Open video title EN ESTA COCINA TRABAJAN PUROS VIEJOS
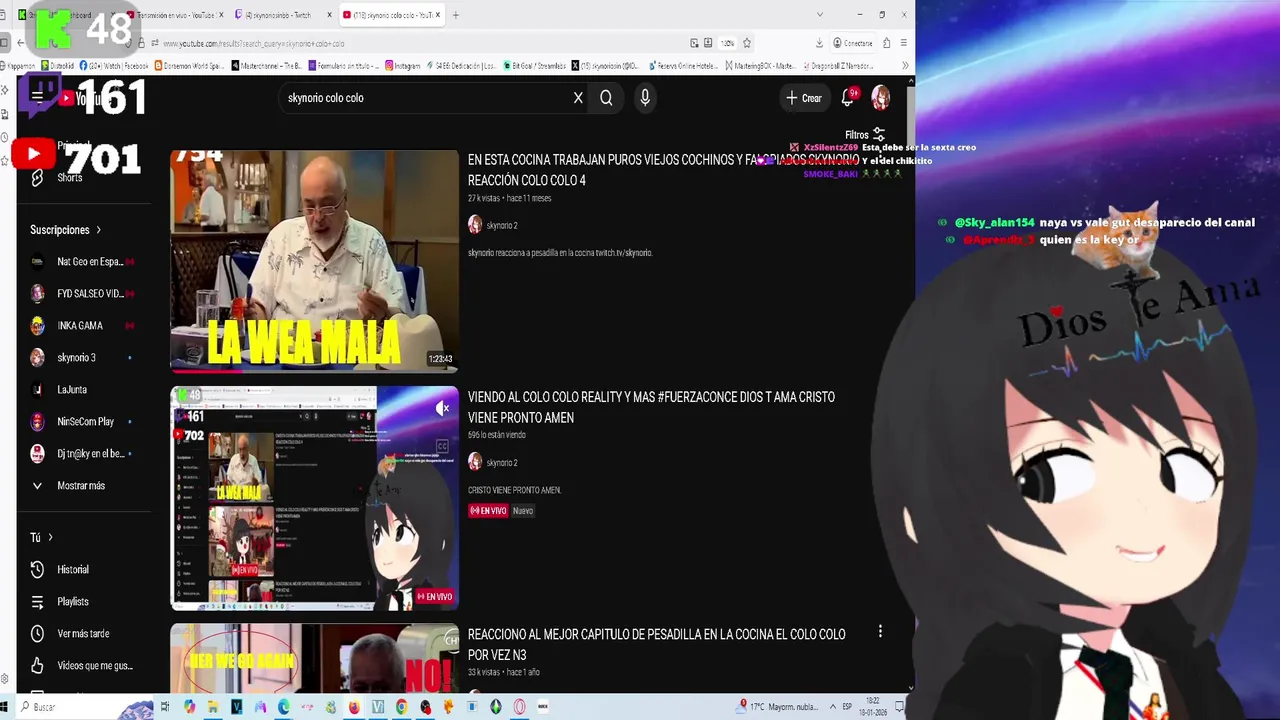Viewport: 1280px width, 720px height. click(663, 170)
